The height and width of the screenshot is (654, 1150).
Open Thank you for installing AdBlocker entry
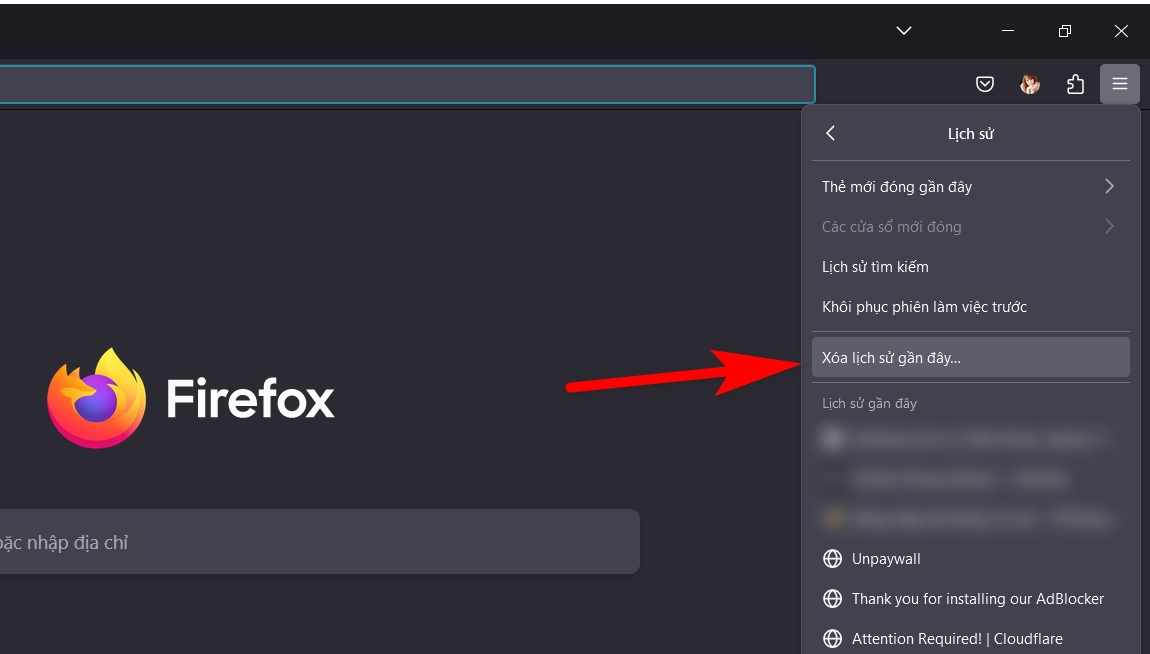970,599
